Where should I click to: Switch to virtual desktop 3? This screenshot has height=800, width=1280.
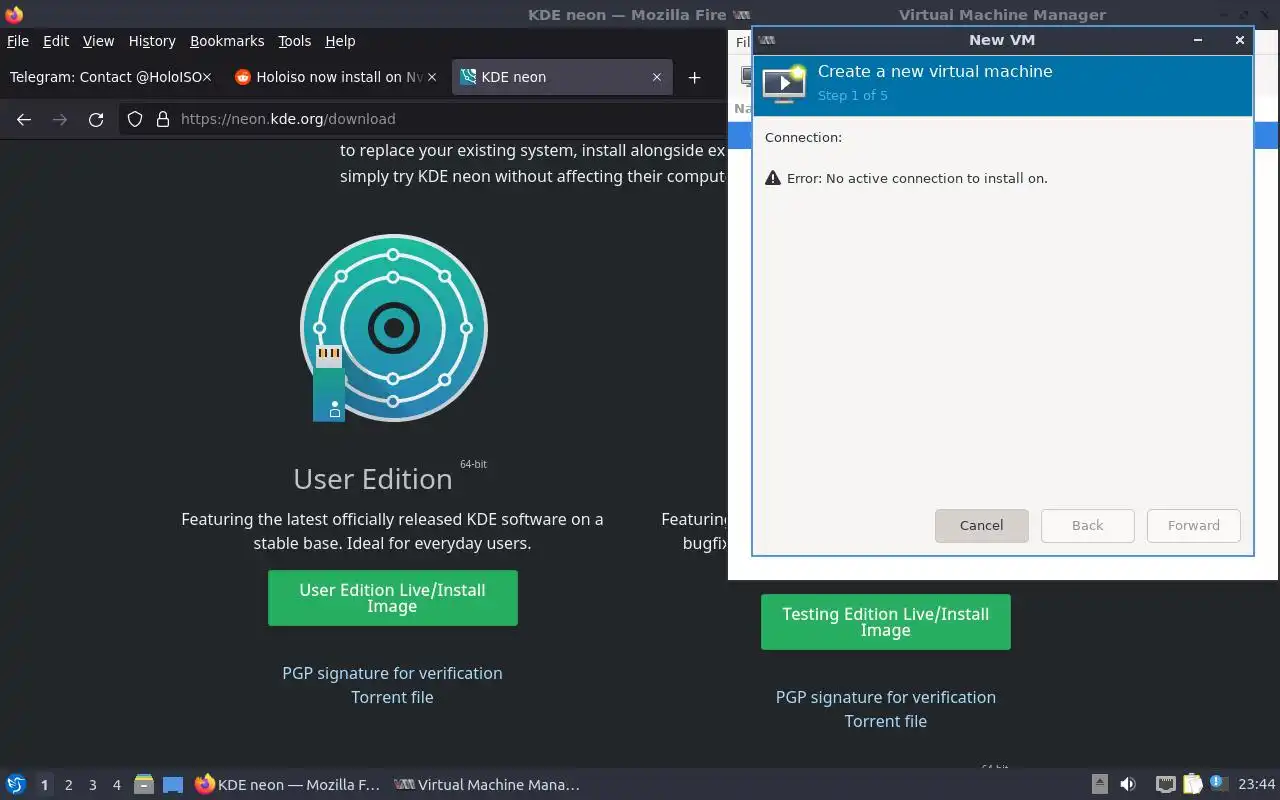pyautogui.click(x=92, y=785)
